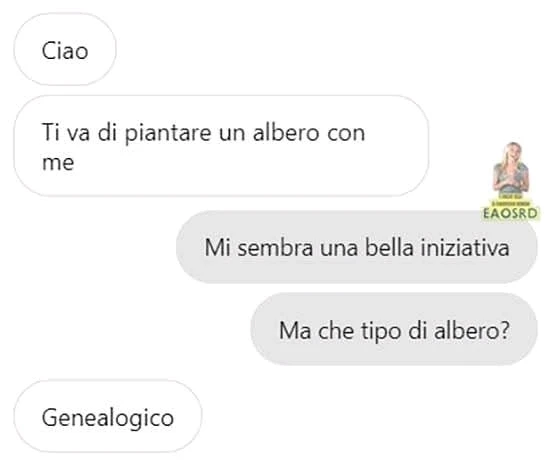This screenshot has height=466, width=550.
Task: Select the 'Genealogico' message bubble
Action: pyautogui.click(x=108, y=417)
